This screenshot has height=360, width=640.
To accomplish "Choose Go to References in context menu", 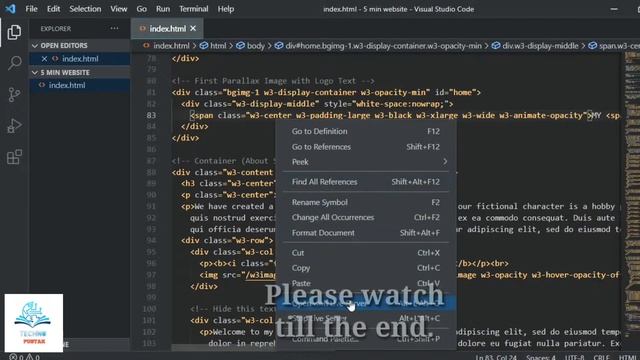I will (x=366, y=147).
